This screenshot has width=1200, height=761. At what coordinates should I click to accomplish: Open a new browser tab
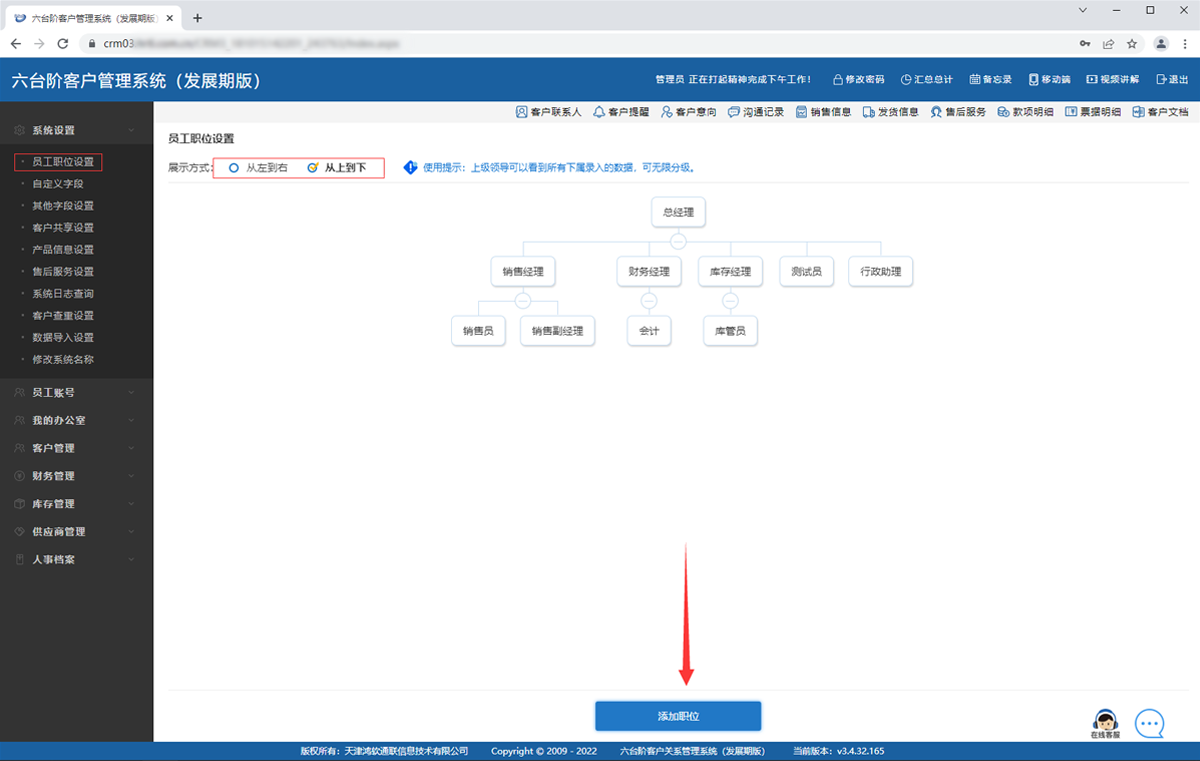tap(197, 18)
